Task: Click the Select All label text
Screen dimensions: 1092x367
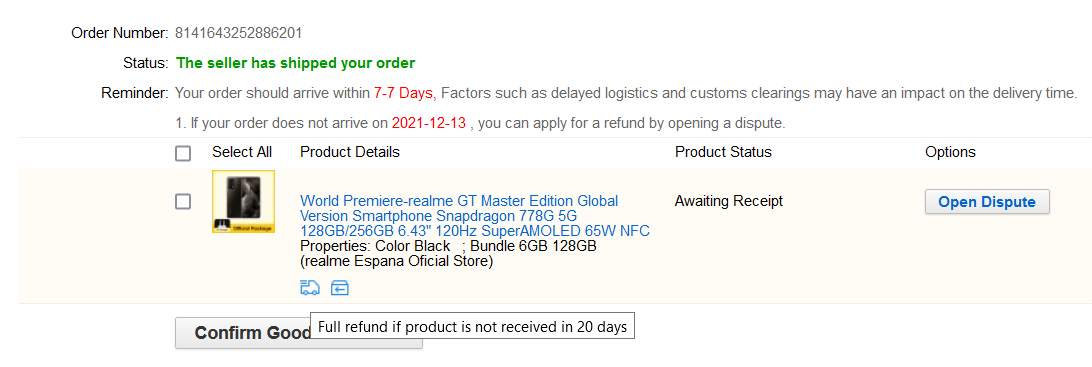Action: click(x=242, y=152)
